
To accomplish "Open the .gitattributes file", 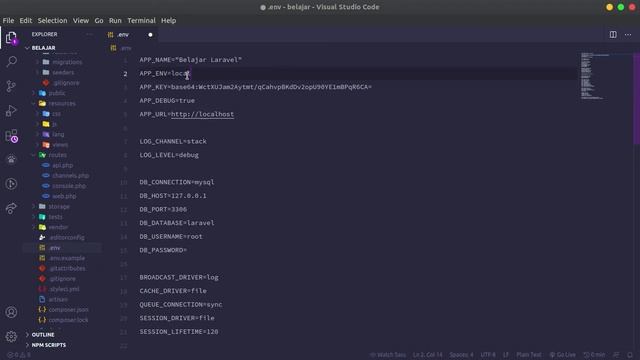I will [67, 269].
